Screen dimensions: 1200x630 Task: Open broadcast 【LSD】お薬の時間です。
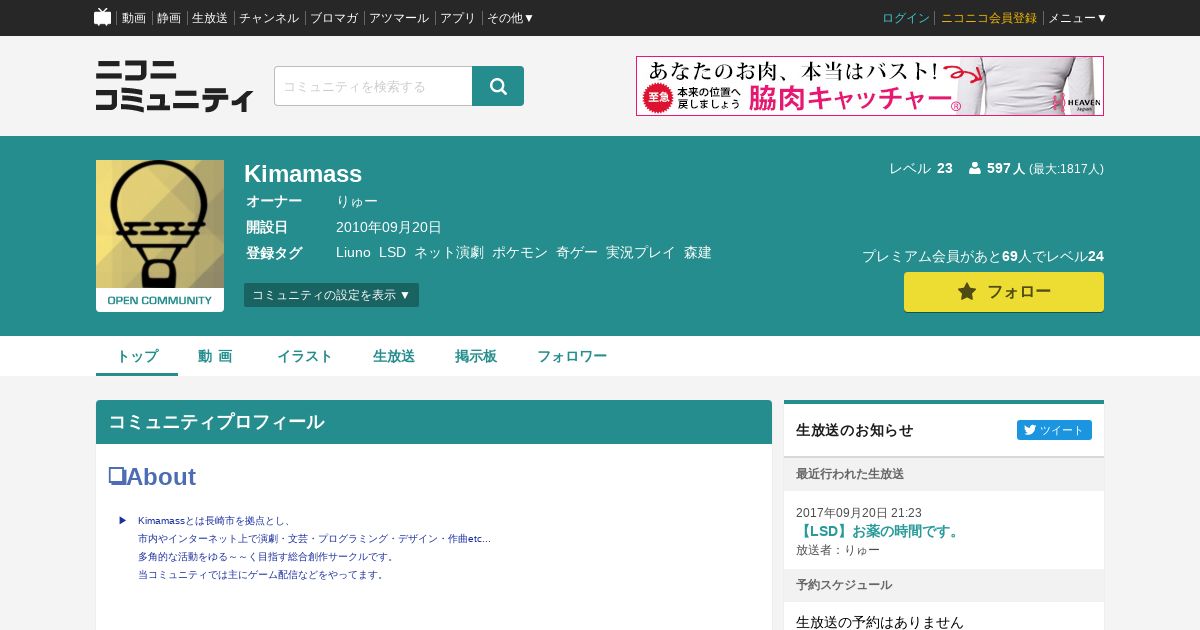click(880, 531)
